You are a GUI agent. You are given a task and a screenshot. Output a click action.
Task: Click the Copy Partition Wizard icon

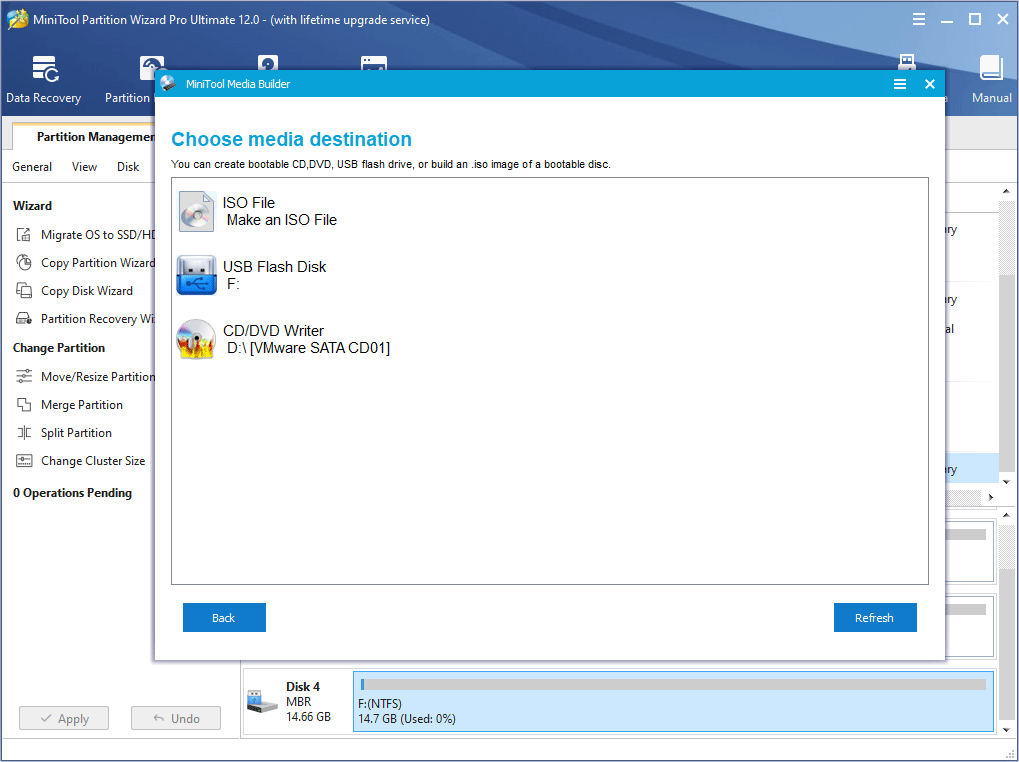24,262
